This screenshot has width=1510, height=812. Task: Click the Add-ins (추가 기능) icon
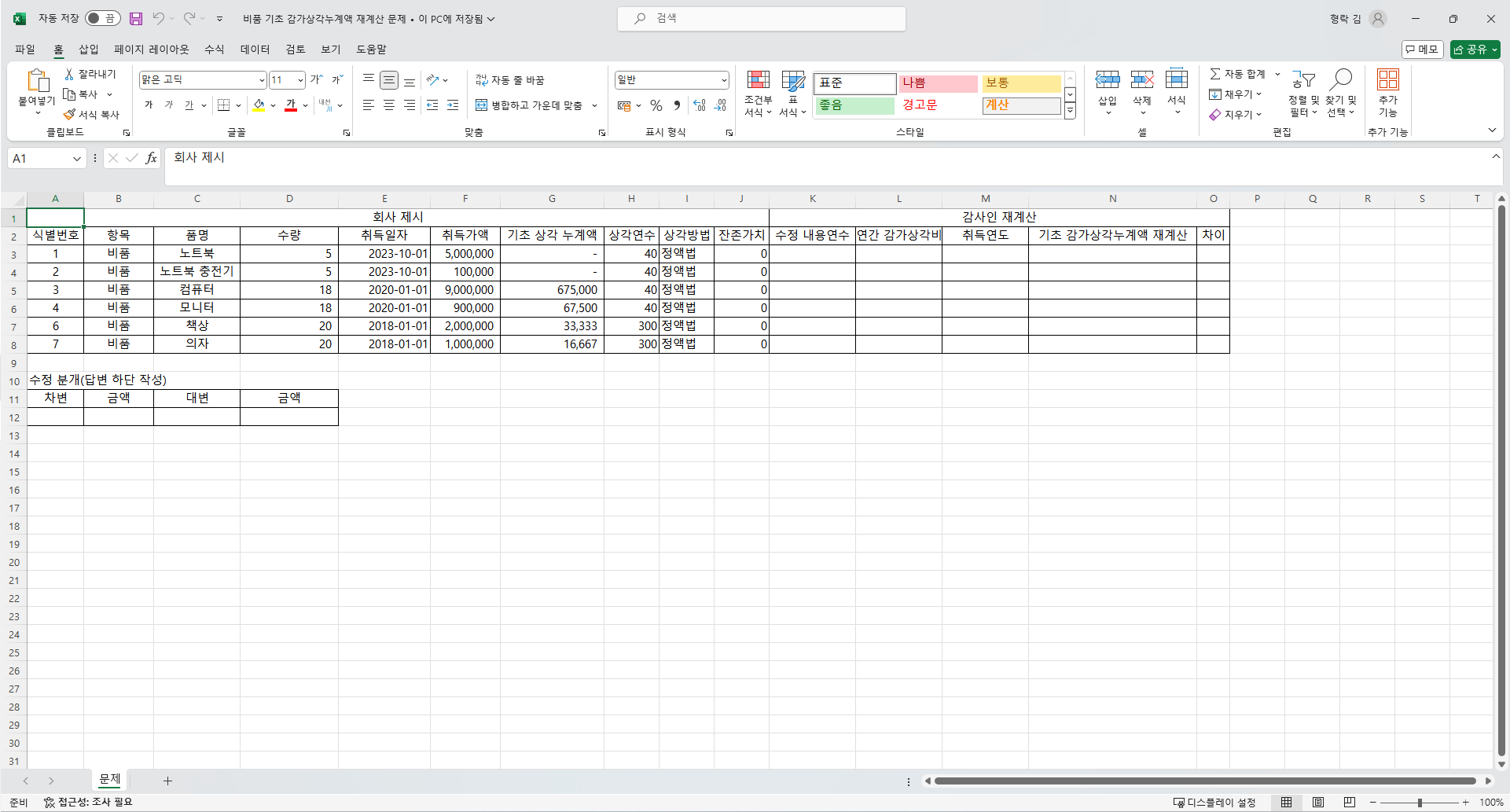1387,93
